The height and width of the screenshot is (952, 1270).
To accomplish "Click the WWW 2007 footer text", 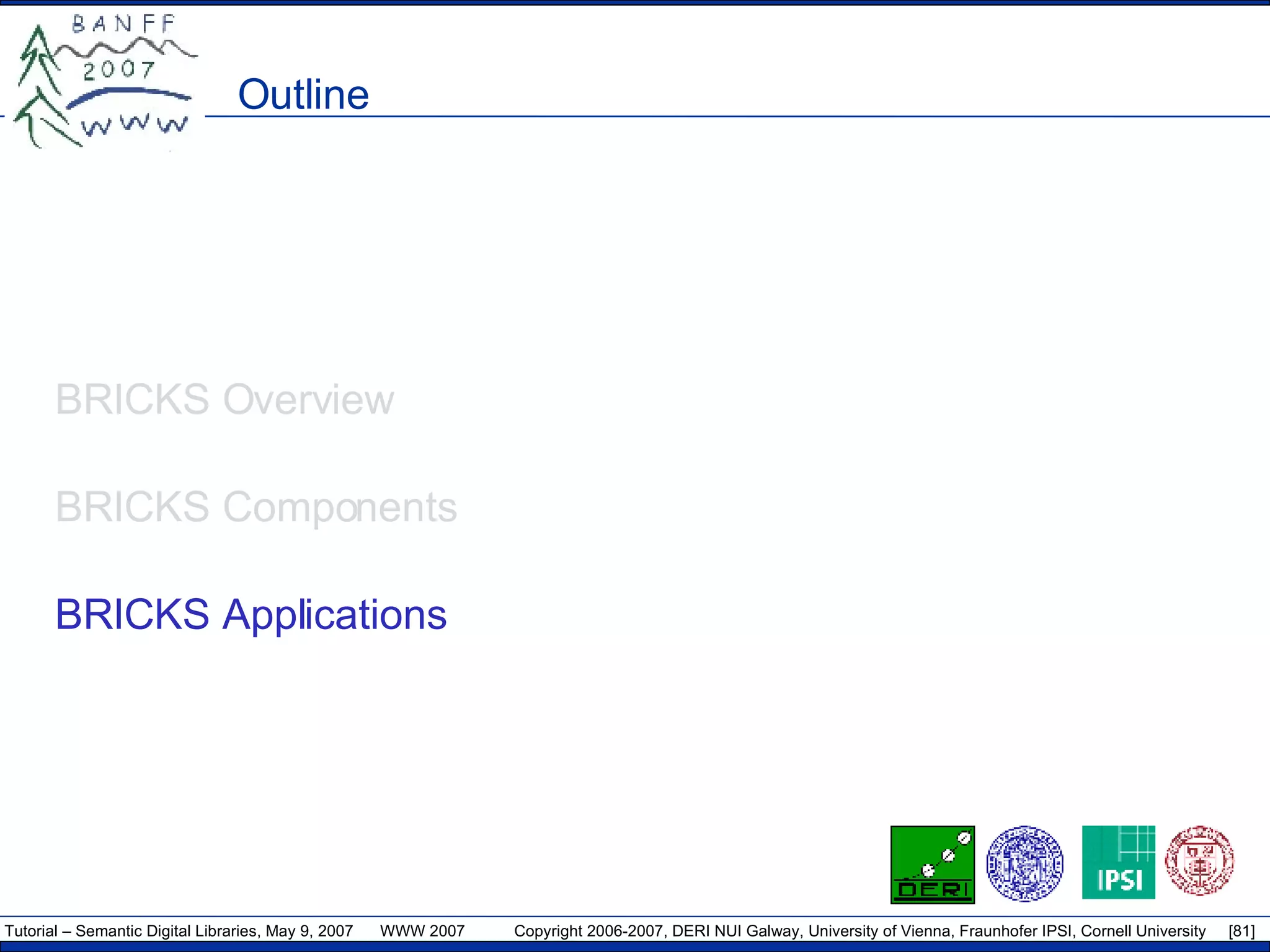I will (422, 931).
